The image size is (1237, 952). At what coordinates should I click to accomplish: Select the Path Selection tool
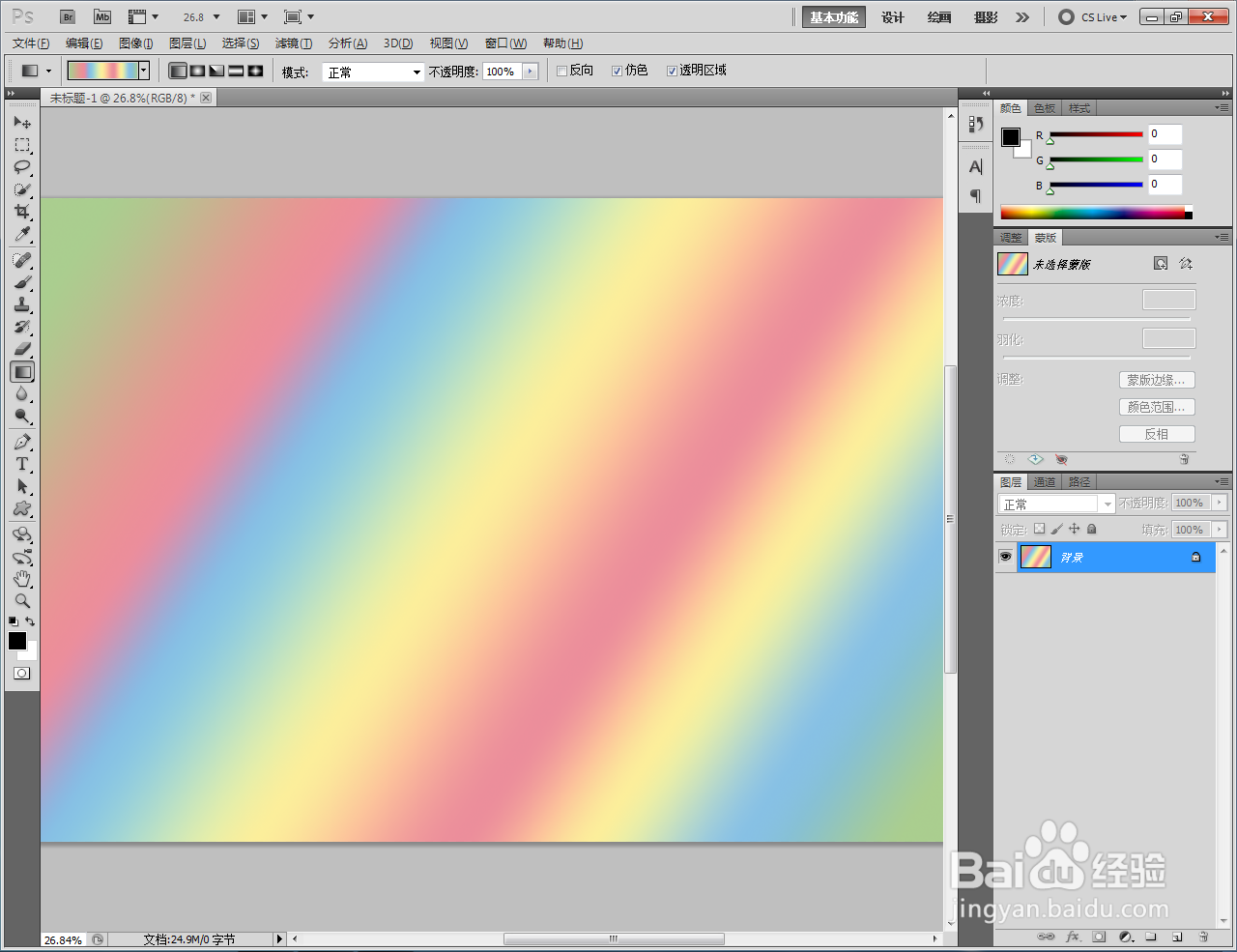(22, 486)
